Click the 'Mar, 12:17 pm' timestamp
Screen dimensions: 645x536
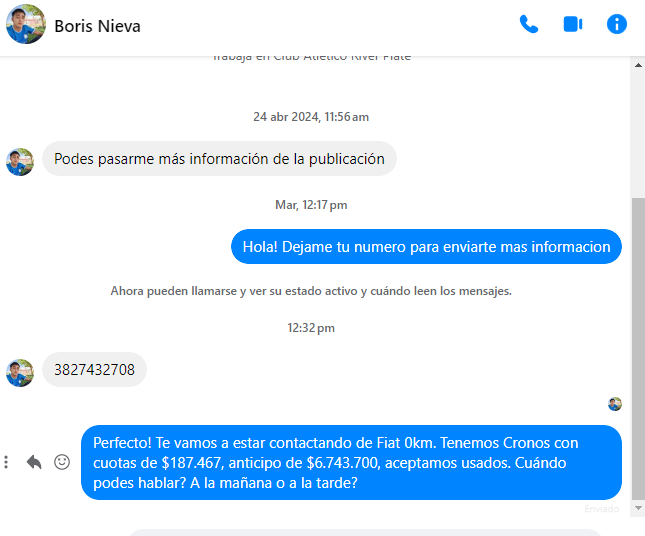tap(310, 205)
